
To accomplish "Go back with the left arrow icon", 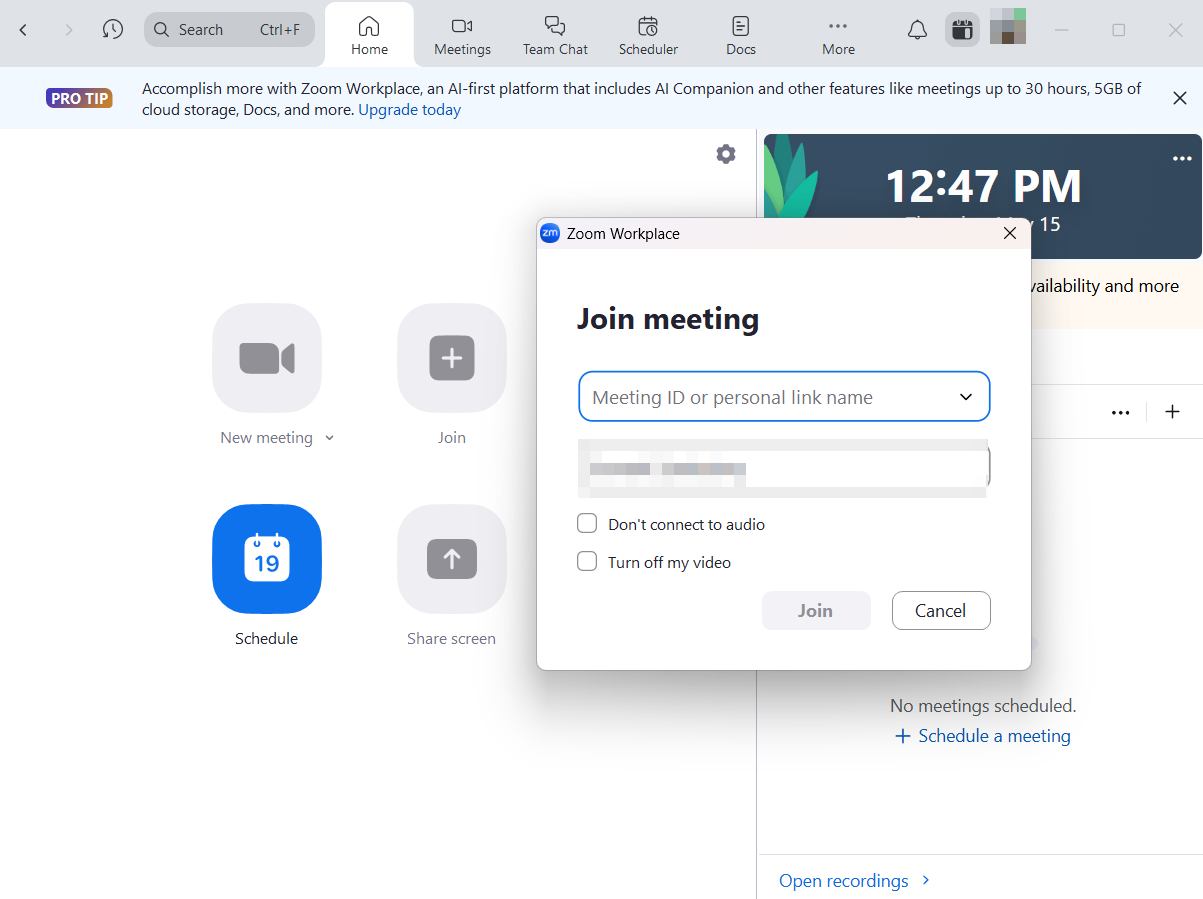I will pyautogui.click(x=24, y=30).
